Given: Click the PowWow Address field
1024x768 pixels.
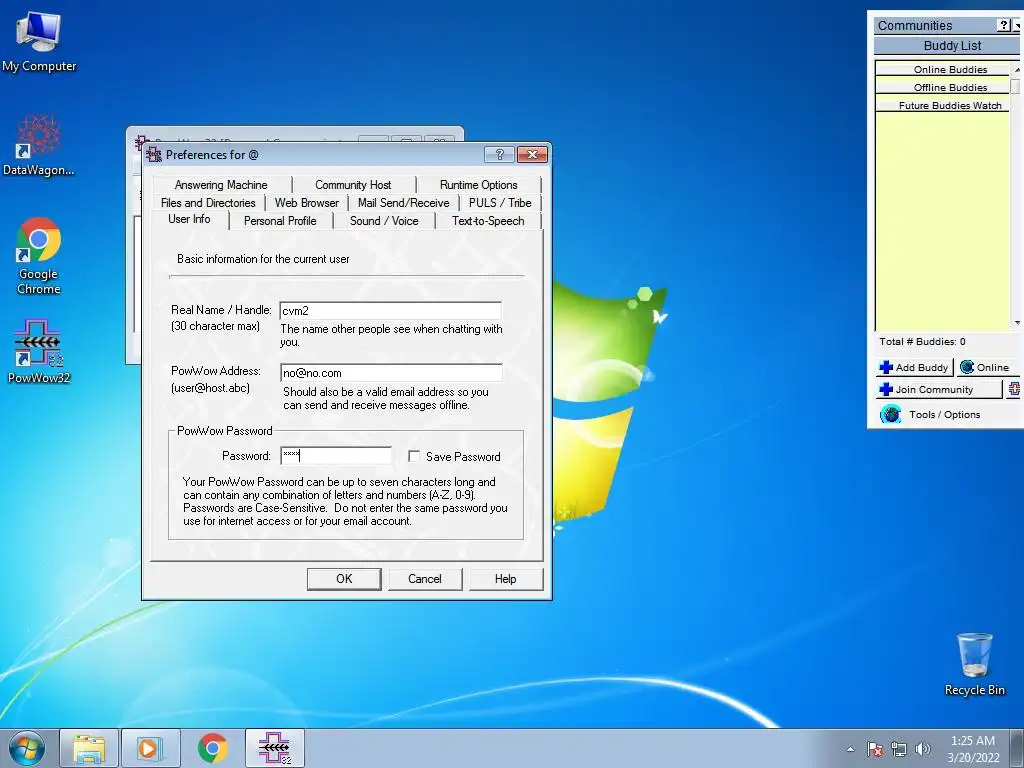Looking at the screenshot, I should pos(391,373).
